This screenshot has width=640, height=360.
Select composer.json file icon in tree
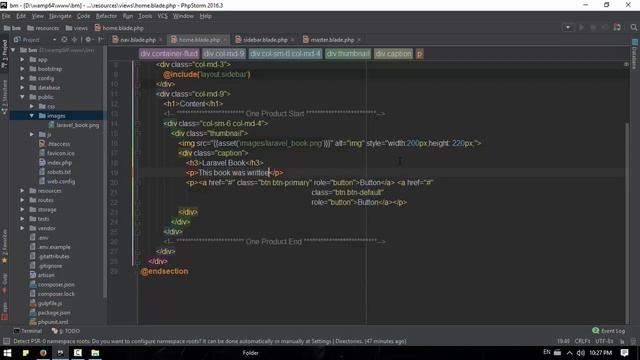33,285
